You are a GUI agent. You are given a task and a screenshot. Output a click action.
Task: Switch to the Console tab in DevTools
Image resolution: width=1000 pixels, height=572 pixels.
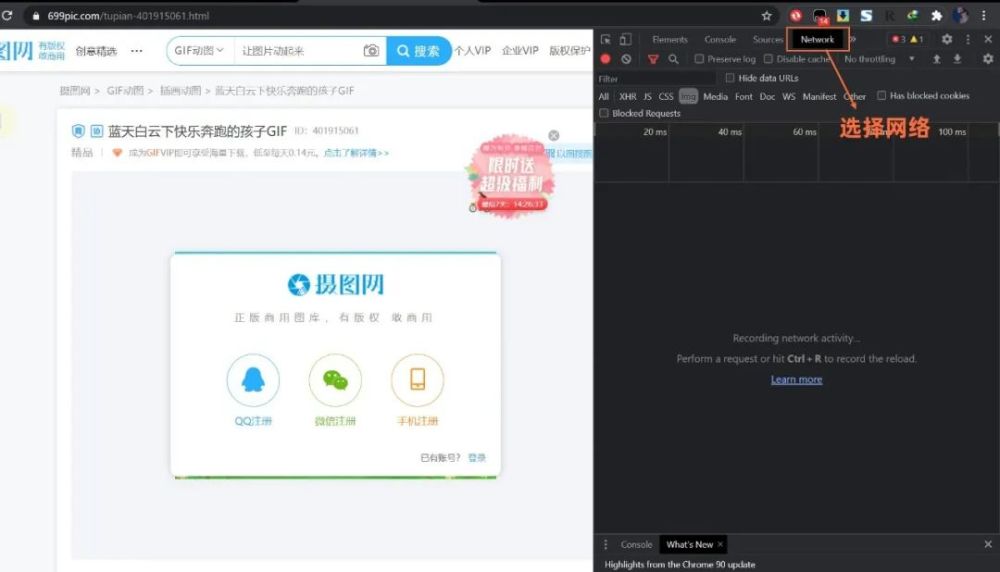[720, 40]
